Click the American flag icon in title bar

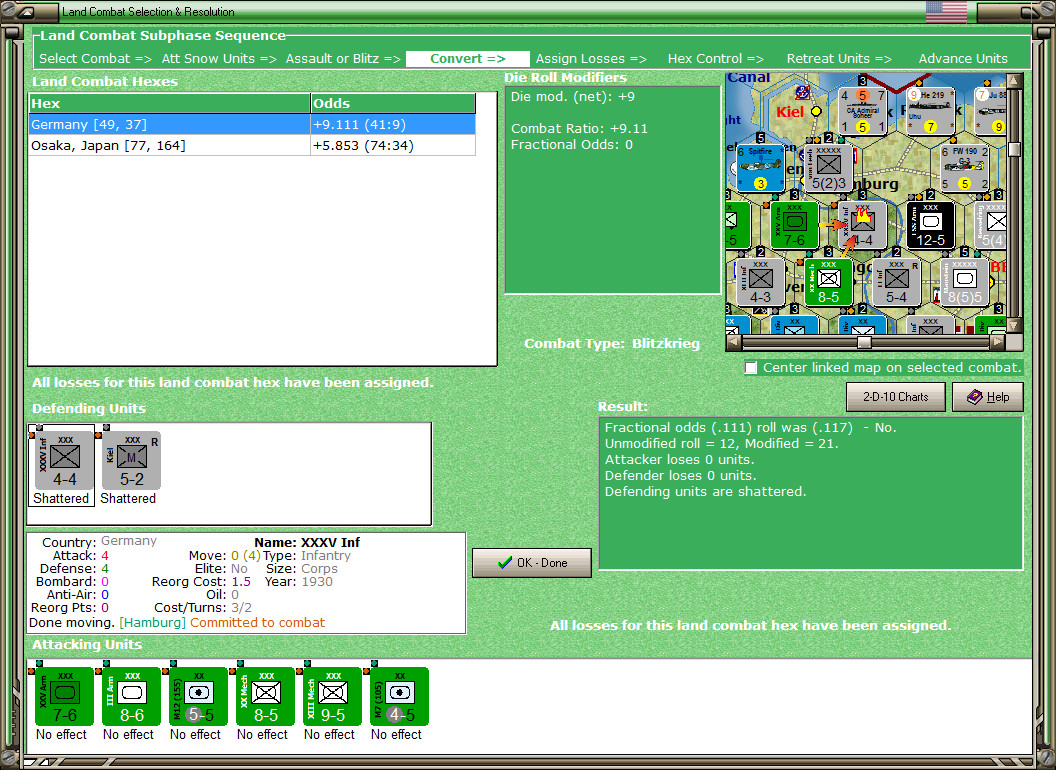coord(946,11)
